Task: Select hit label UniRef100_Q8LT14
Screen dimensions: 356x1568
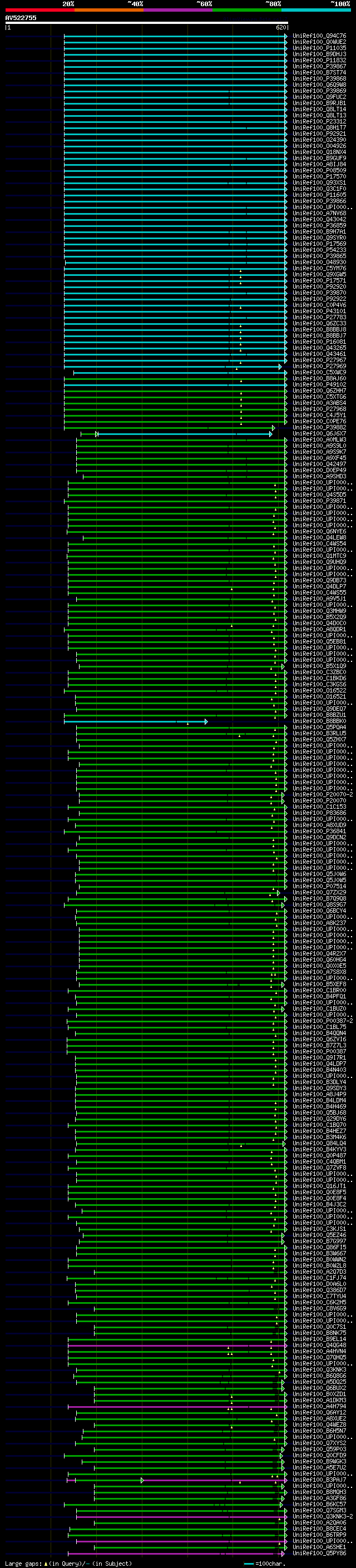Action: tap(319, 110)
